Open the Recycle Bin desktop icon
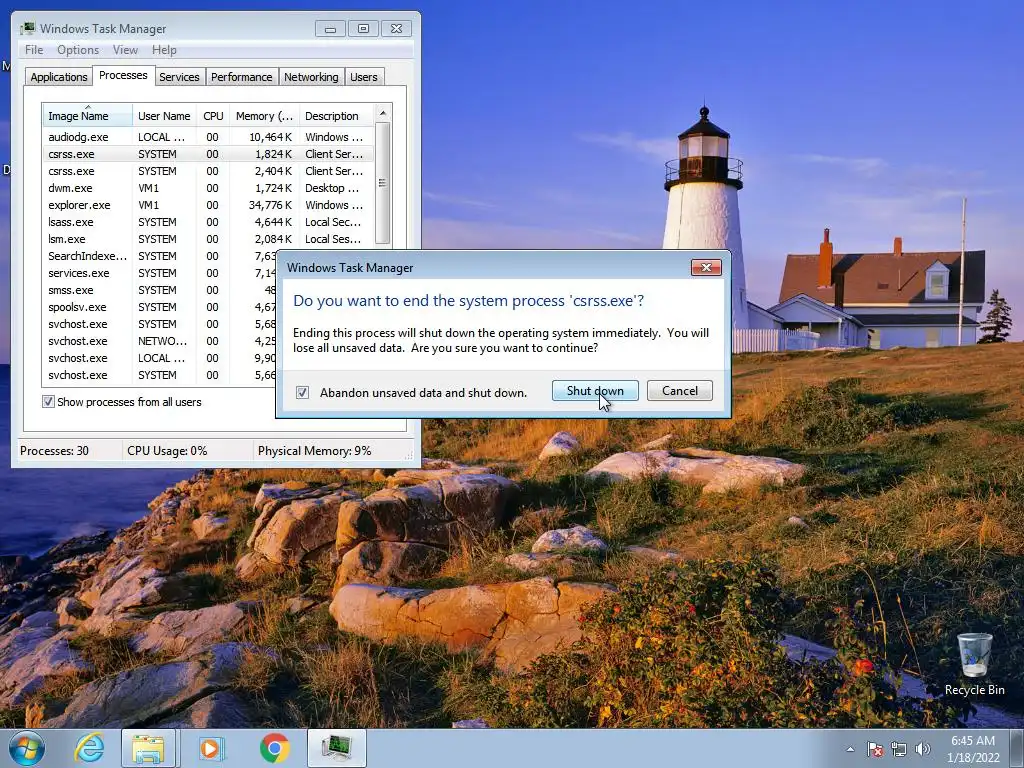The width and height of the screenshot is (1024, 768). point(974,664)
